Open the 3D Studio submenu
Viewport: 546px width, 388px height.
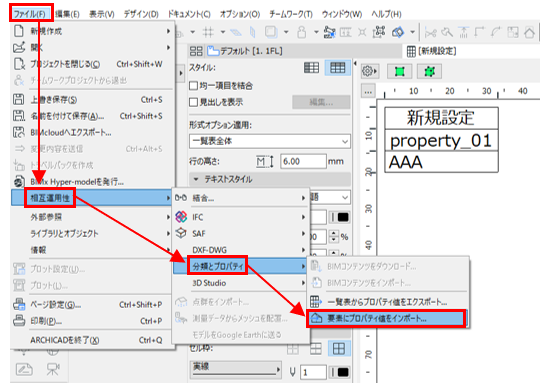[241, 283]
